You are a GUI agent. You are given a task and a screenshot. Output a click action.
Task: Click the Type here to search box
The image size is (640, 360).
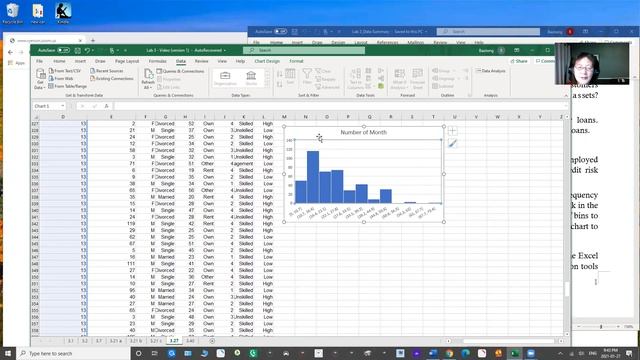73,353
